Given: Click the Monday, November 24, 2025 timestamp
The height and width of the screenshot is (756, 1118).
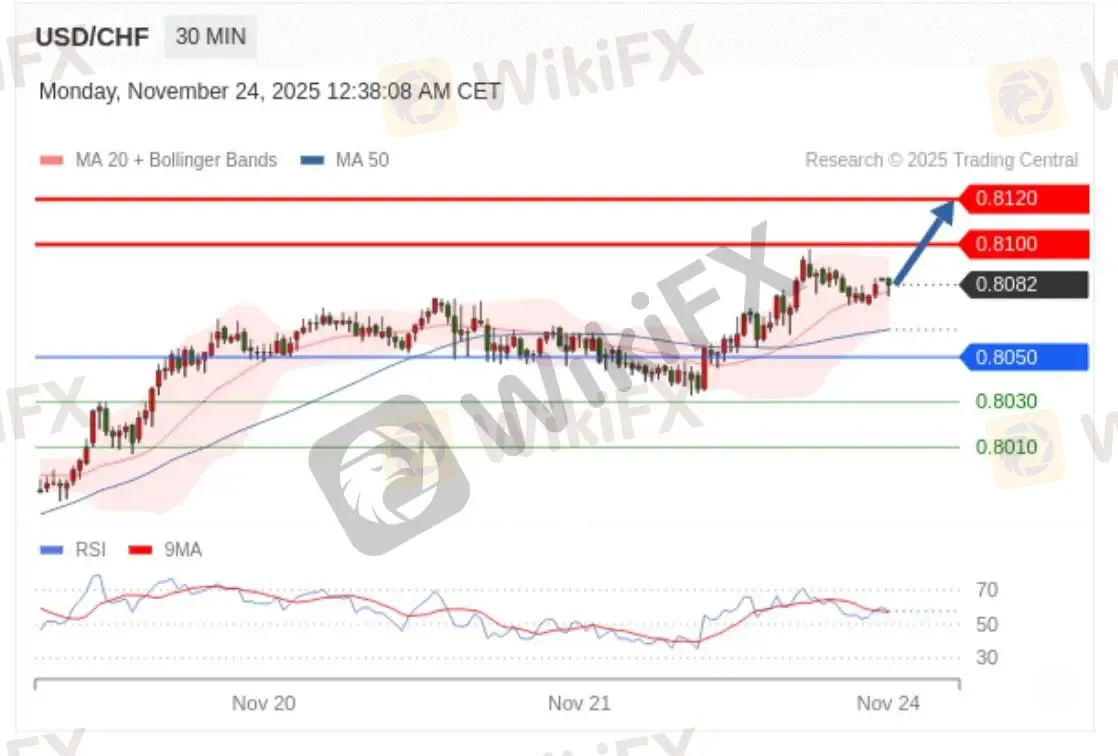Looking at the screenshot, I should coord(270,91).
